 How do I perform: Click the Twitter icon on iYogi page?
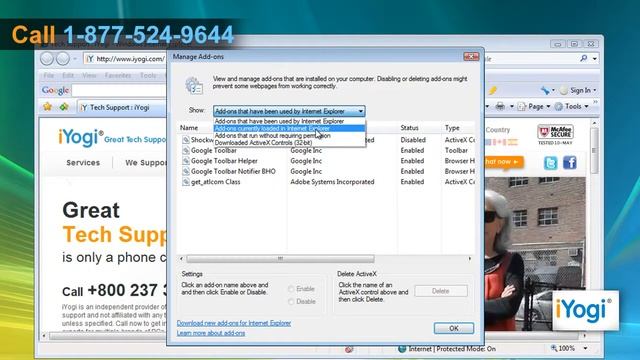coord(551,163)
